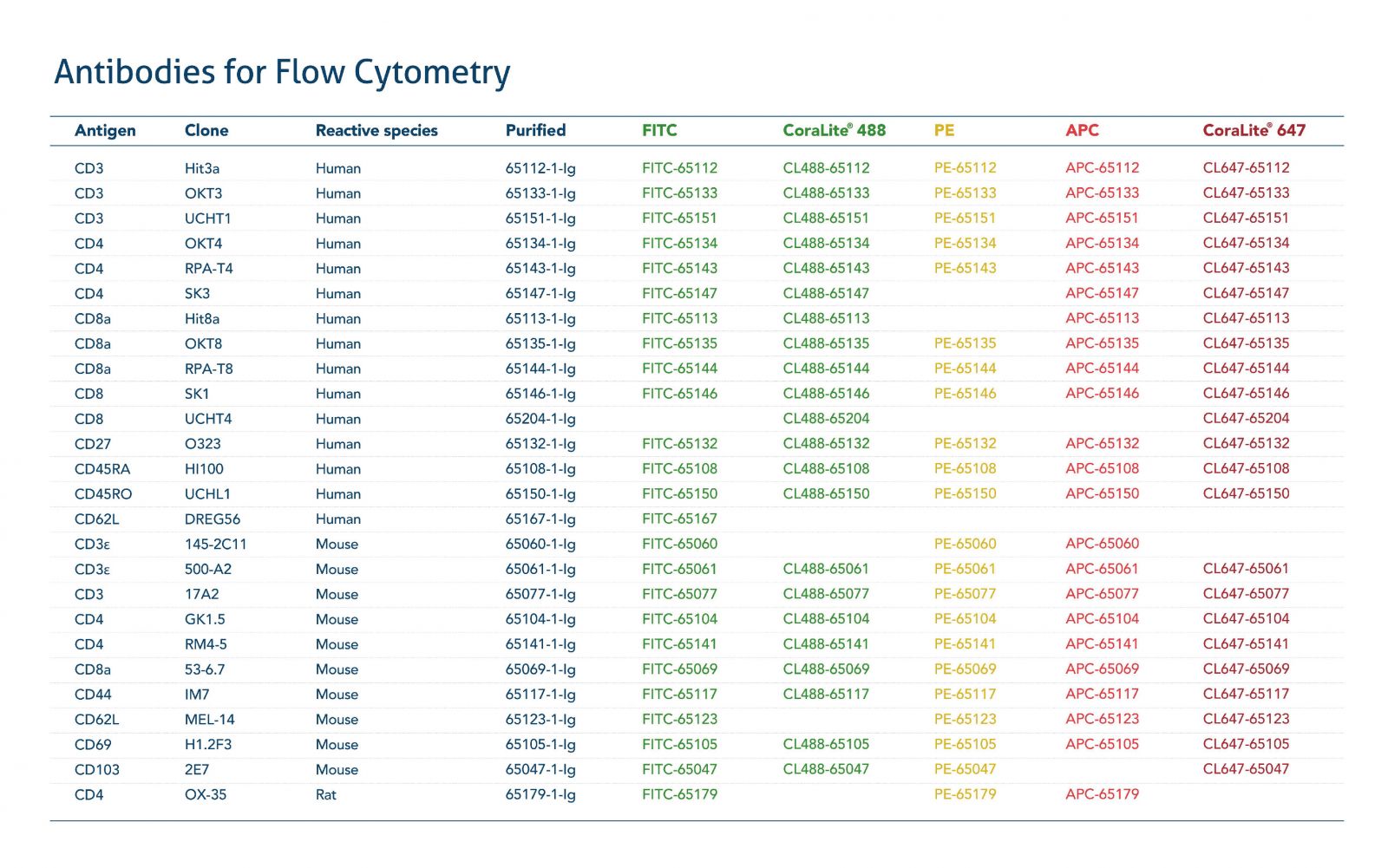The image size is (1388, 868).
Task: Select clone UCHL1 cell
Action: 208,494
